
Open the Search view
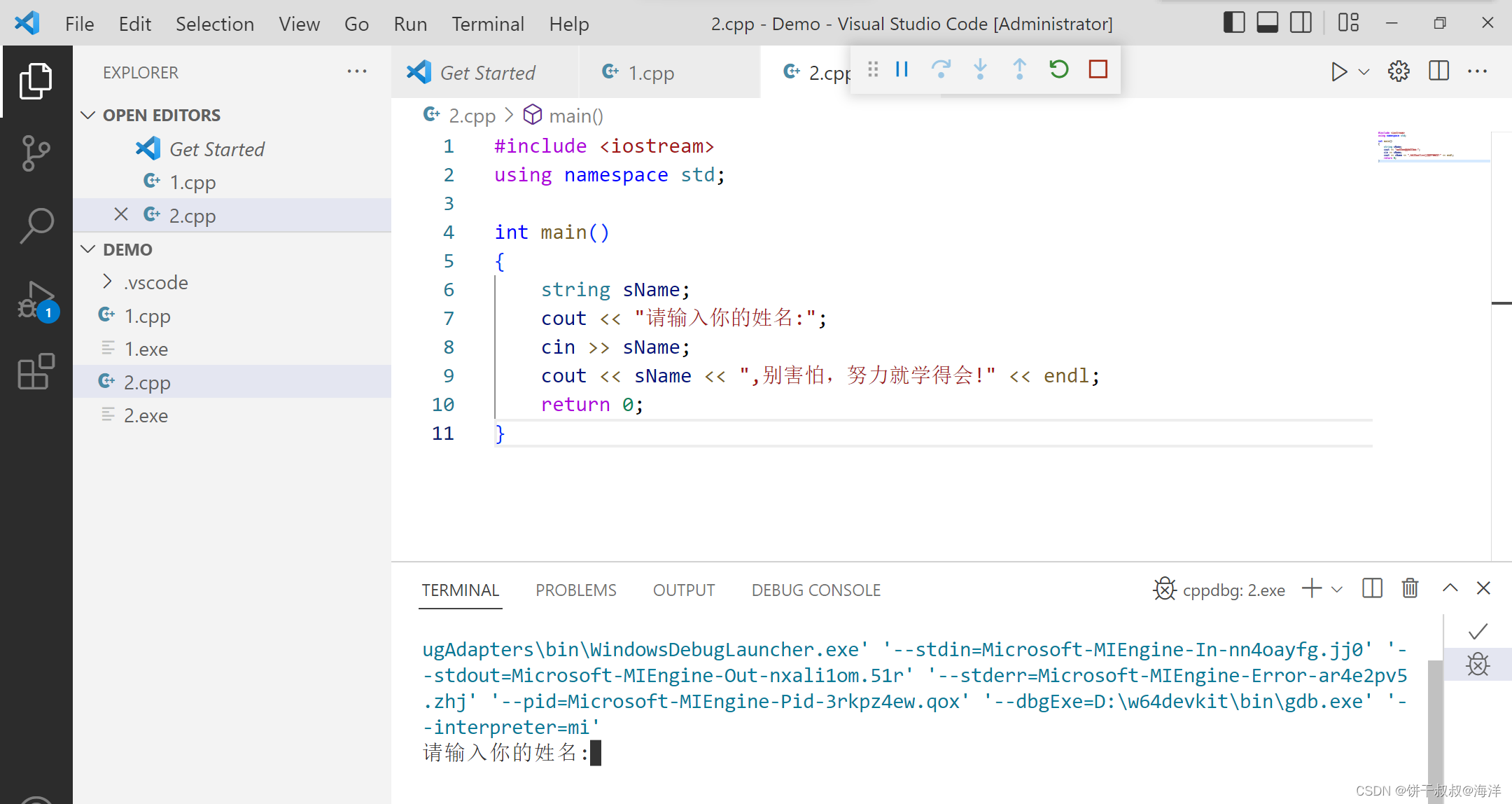pyautogui.click(x=36, y=226)
